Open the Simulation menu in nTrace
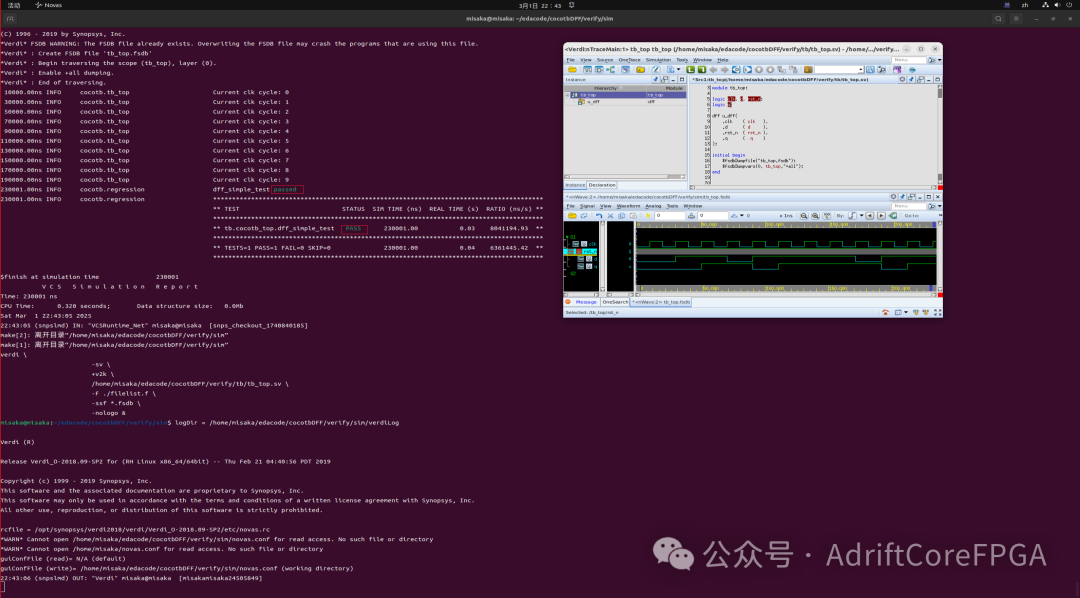This screenshot has height=598, width=1080. 657,60
